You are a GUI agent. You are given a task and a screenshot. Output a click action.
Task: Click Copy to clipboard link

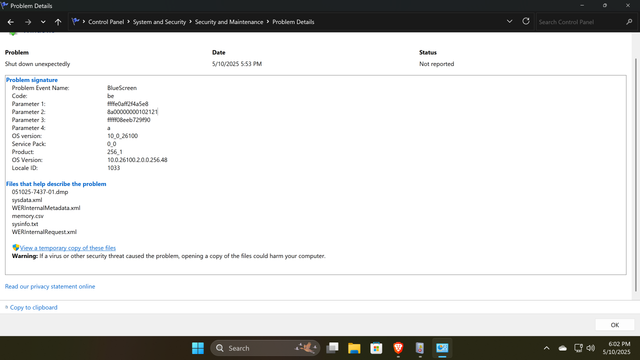click(33, 307)
